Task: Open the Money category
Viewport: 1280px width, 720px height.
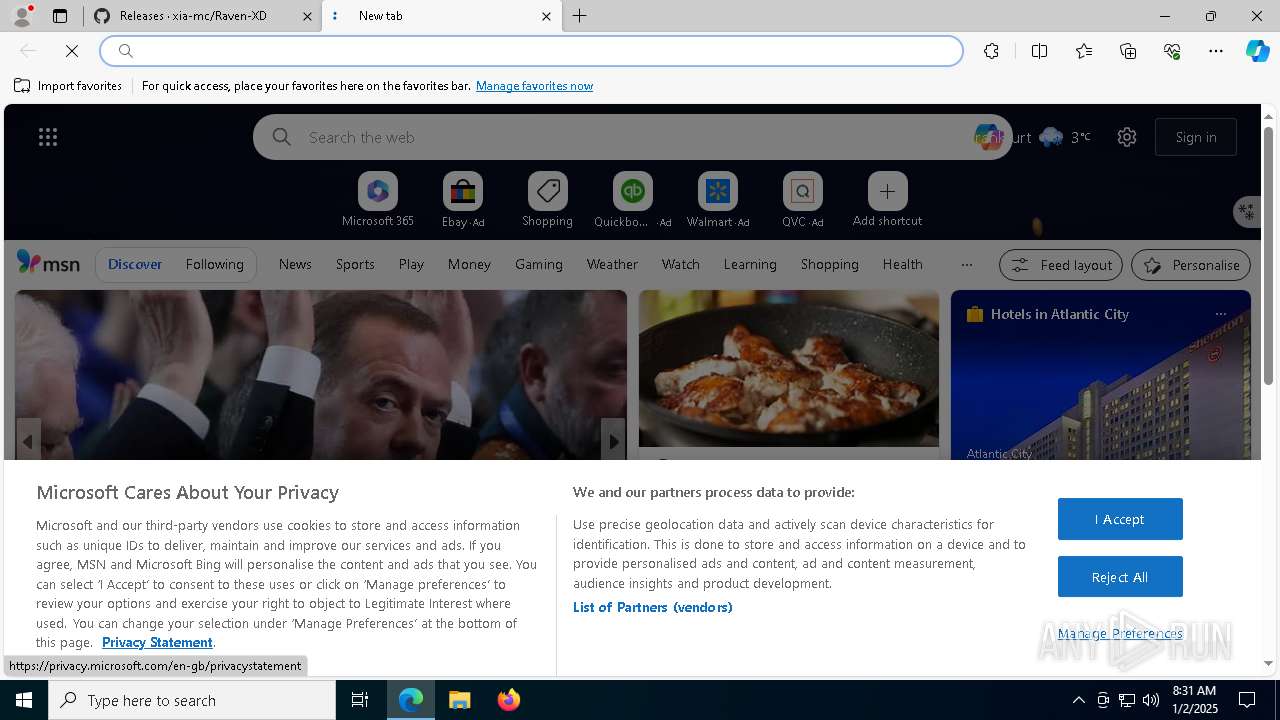Action: [x=469, y=264]
